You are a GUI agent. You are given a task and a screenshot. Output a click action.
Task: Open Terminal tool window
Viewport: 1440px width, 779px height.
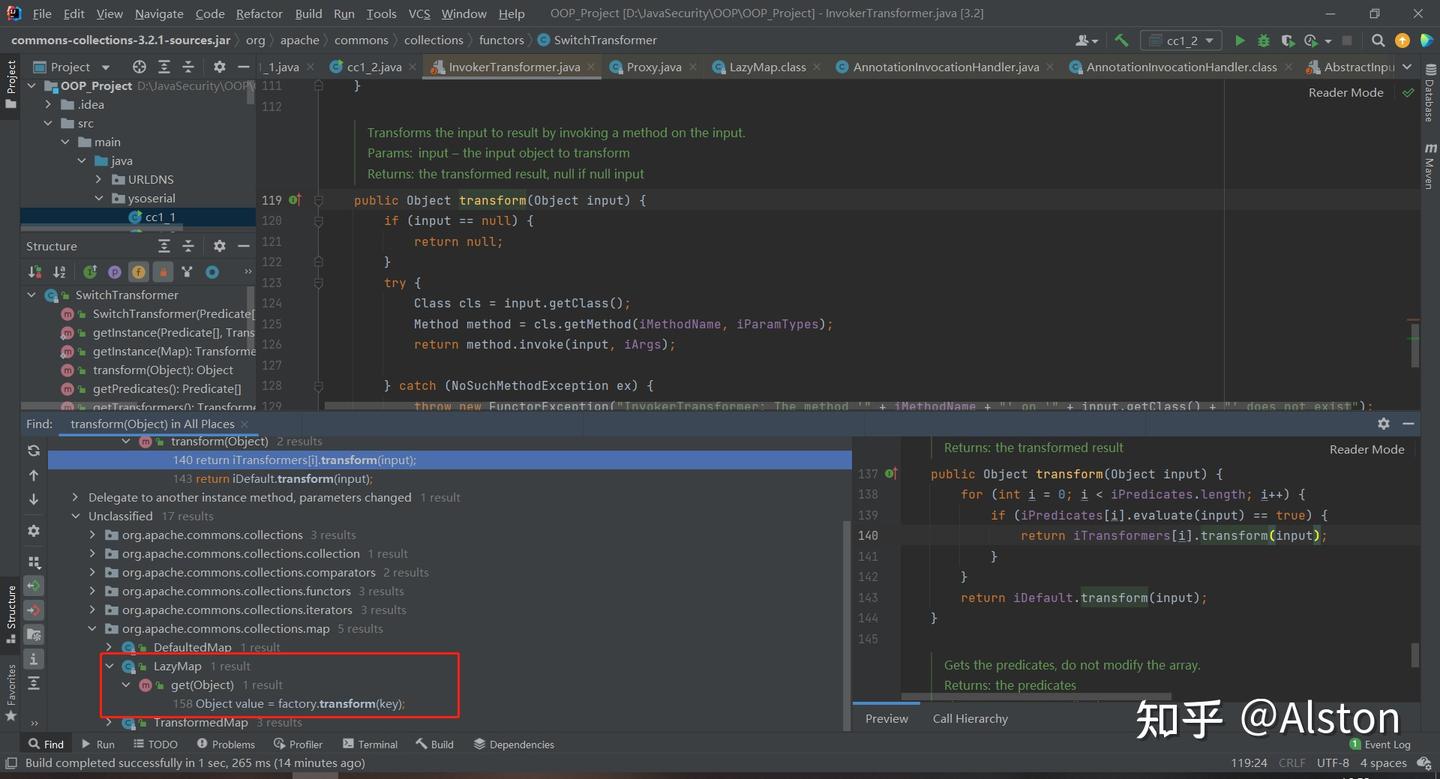point(370,744)
